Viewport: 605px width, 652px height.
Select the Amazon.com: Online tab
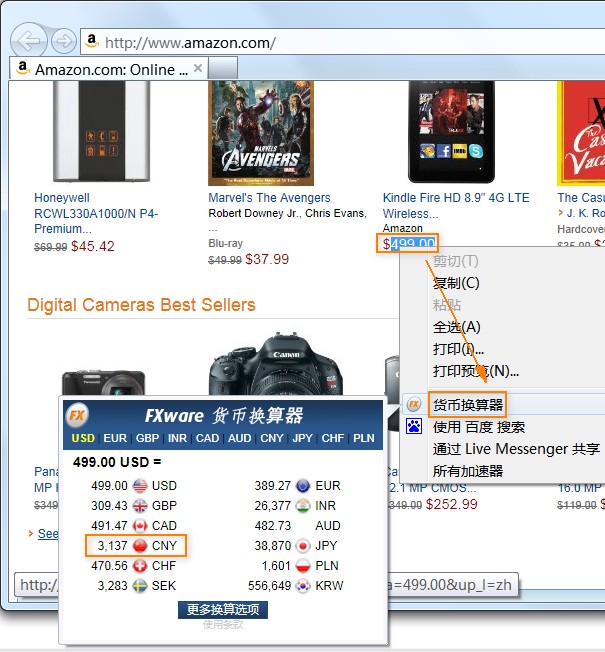pyautogui.click(x=108, y=69)
